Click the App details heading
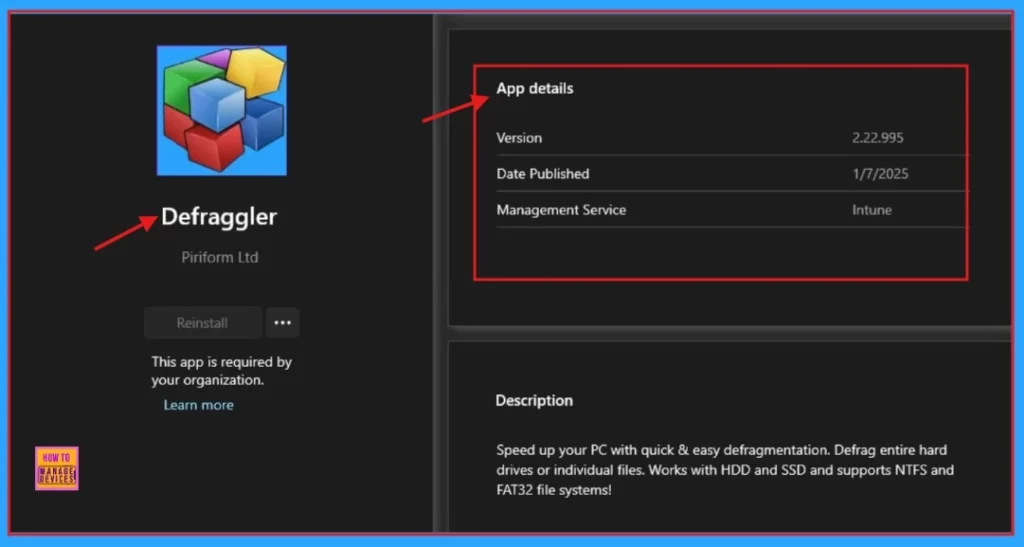1024x547 pixels. click(x=535, y=88)
